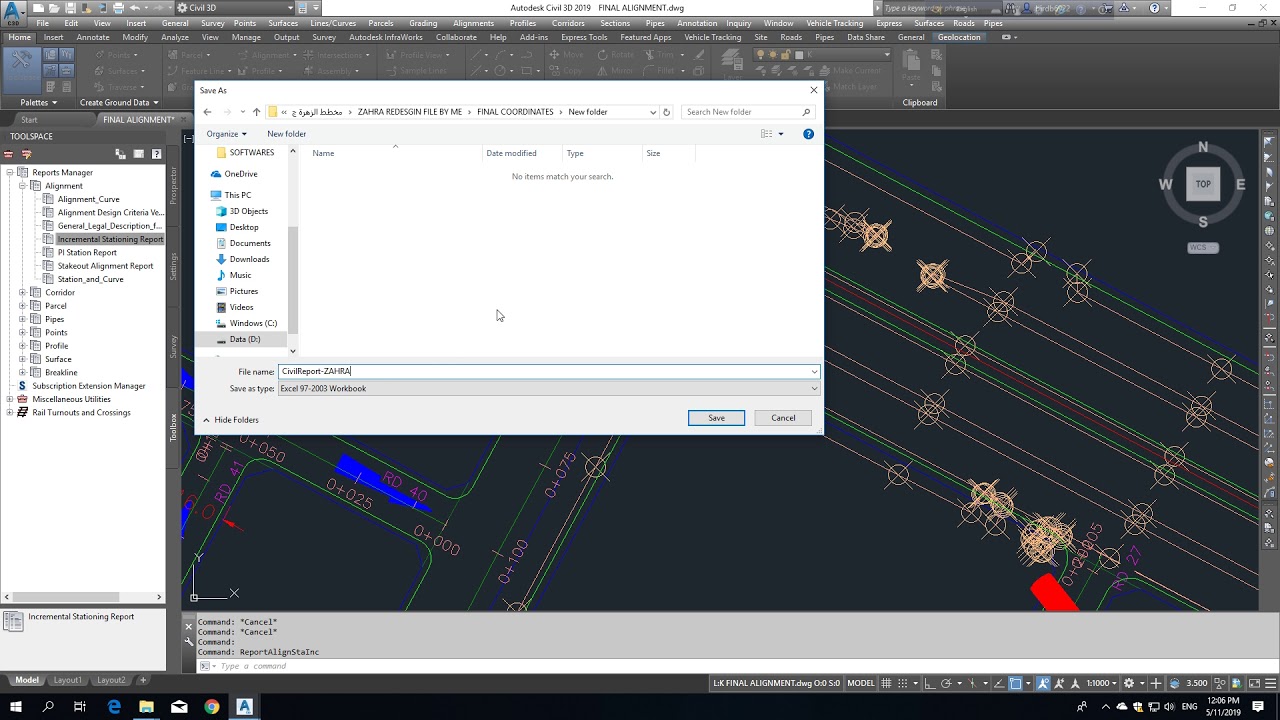Select the PI Station Report item
Screen dimensions: 1280x720
[x=87, y=253]
